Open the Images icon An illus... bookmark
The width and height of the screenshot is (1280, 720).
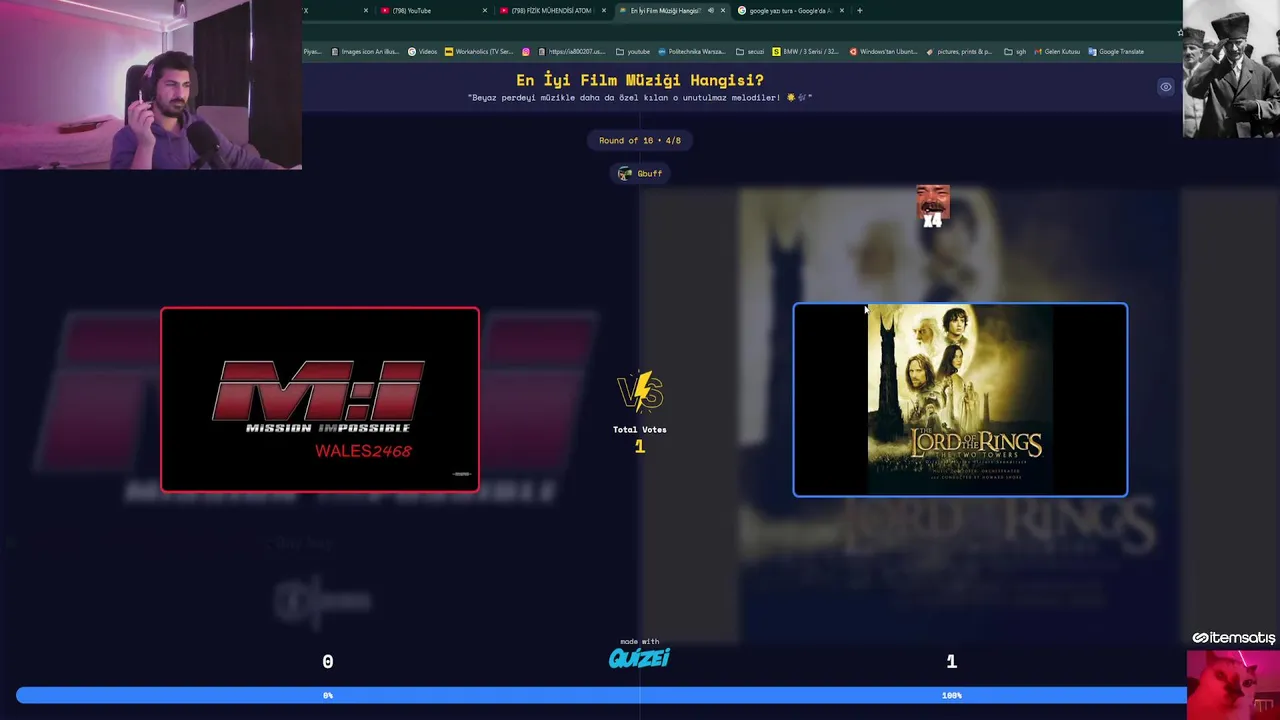[365, 52]
